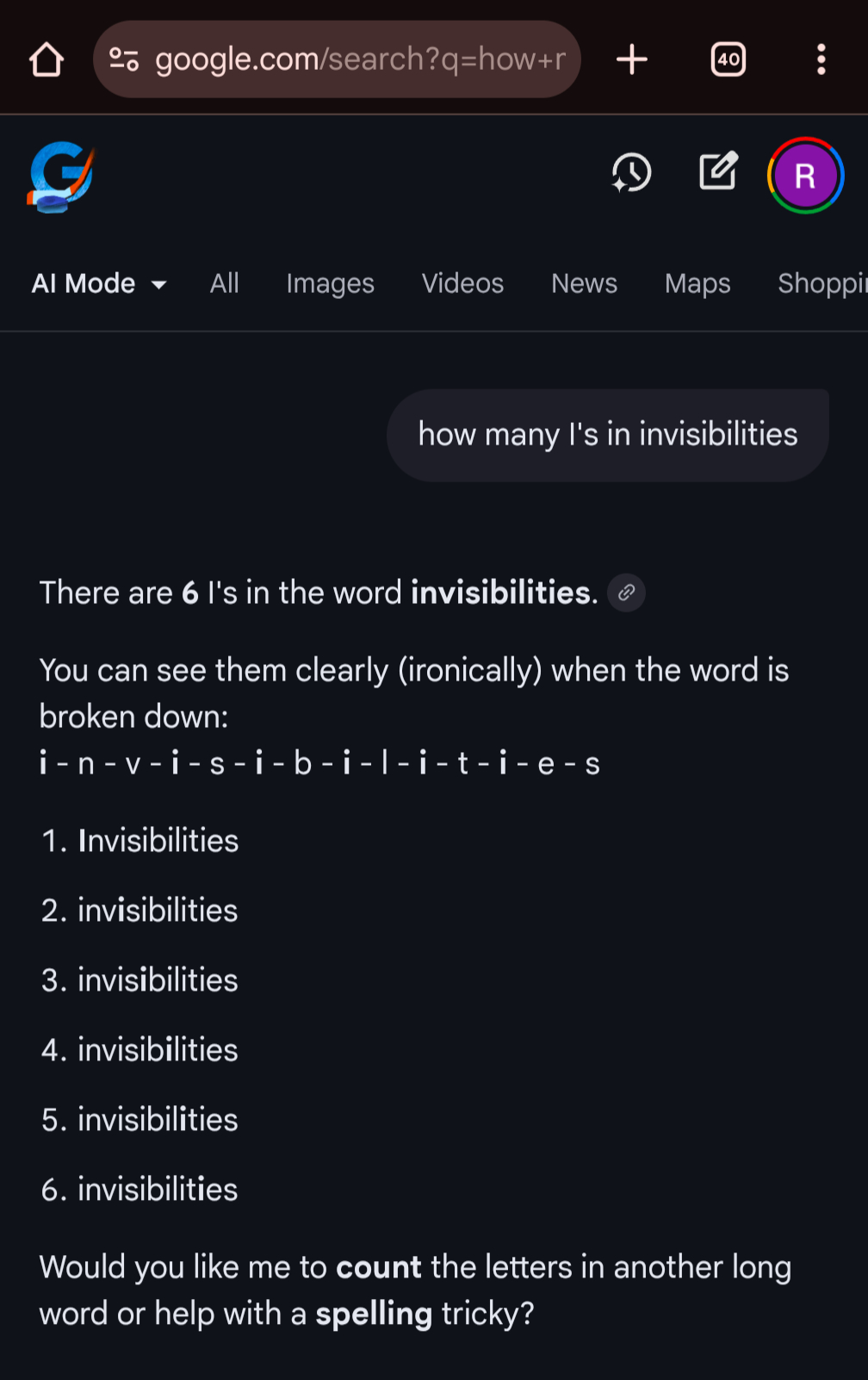Image resolution: width=868 pixels, height=1380 pixels.
Task: Go to the News tab
Action: [584, 283]
